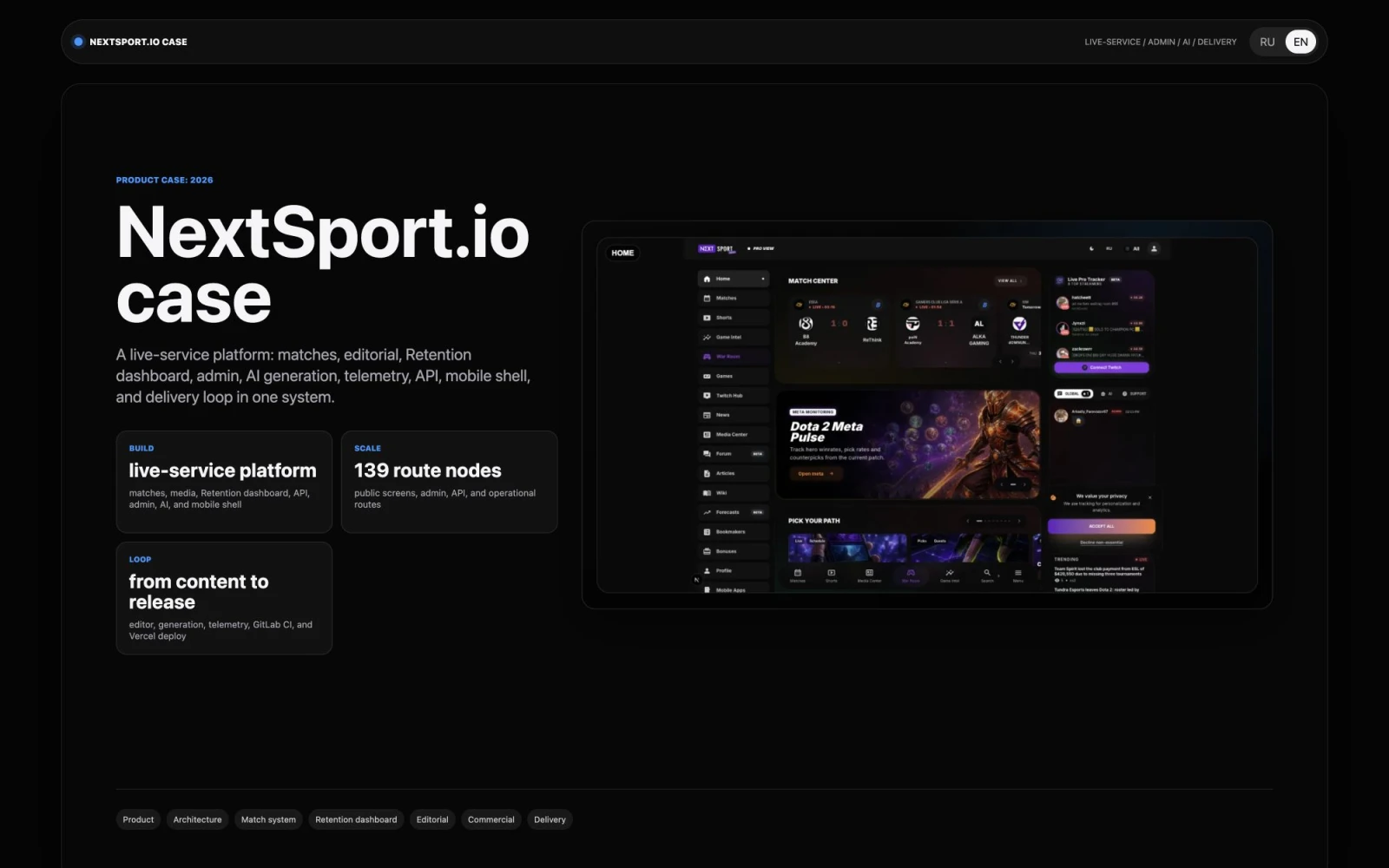The width and height of the screenshot is (1389, 868).
Task: Jump to the Retention dashboard section
Action: click(x=356, y=819)
